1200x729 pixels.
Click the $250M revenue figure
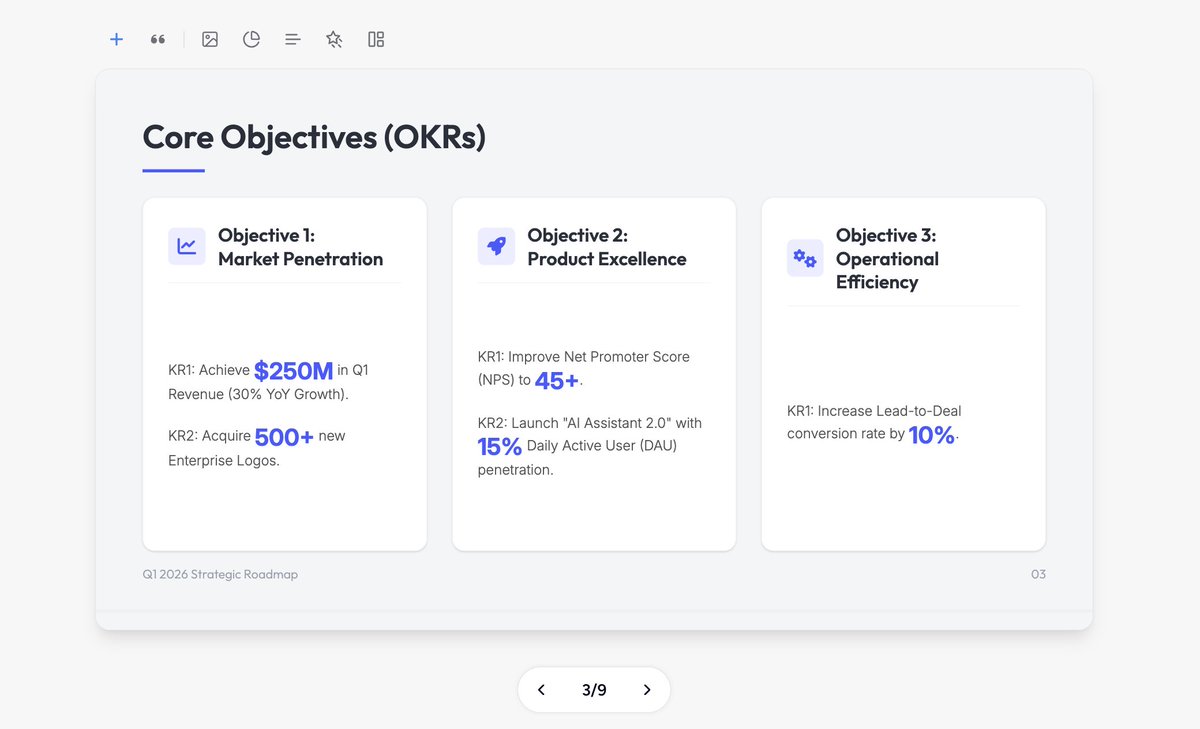pyautogui.click(x=293, y=371)
